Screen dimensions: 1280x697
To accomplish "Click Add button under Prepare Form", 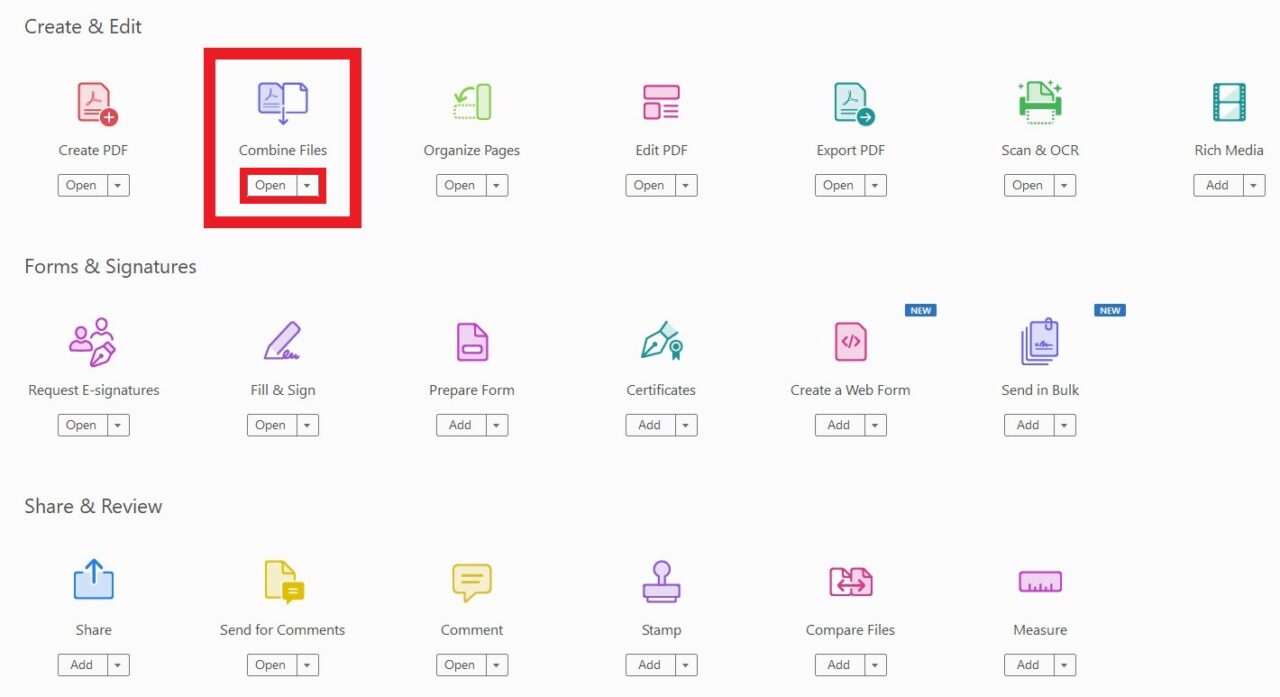I will coord(460,425).
